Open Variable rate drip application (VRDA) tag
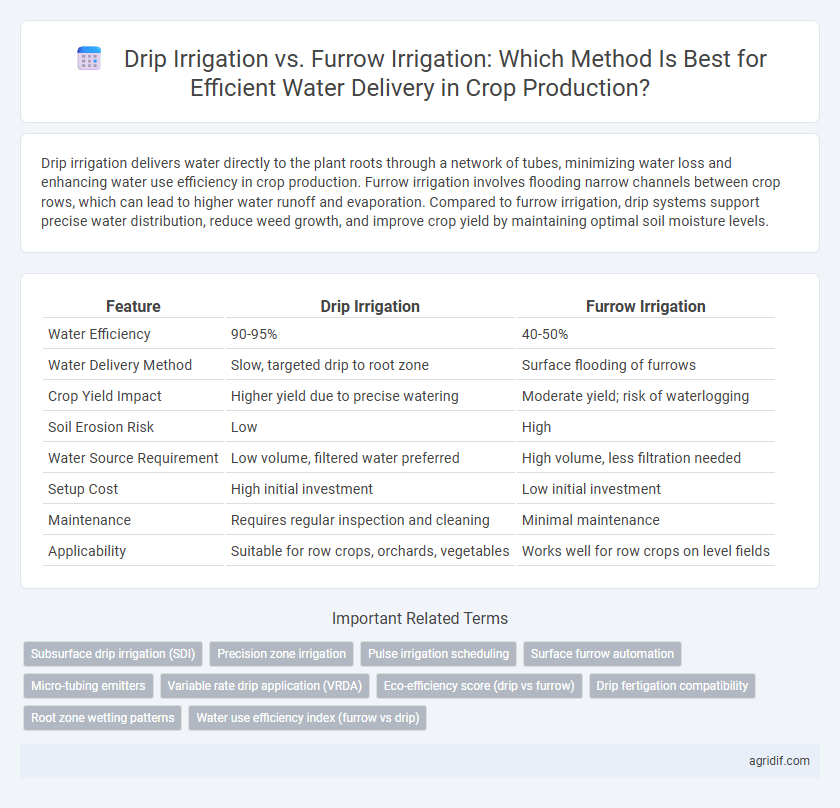 [x=265, y=686]
